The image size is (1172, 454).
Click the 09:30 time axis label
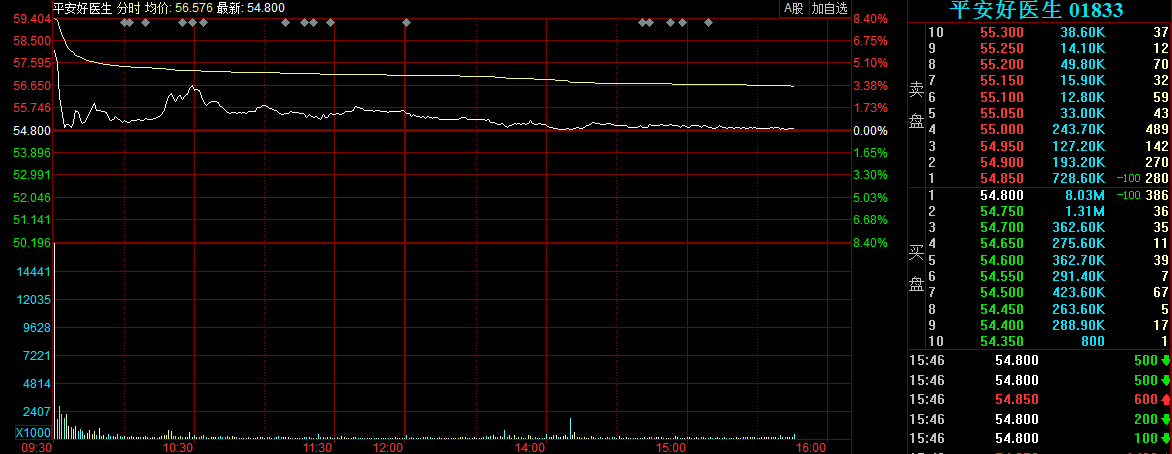37,448
